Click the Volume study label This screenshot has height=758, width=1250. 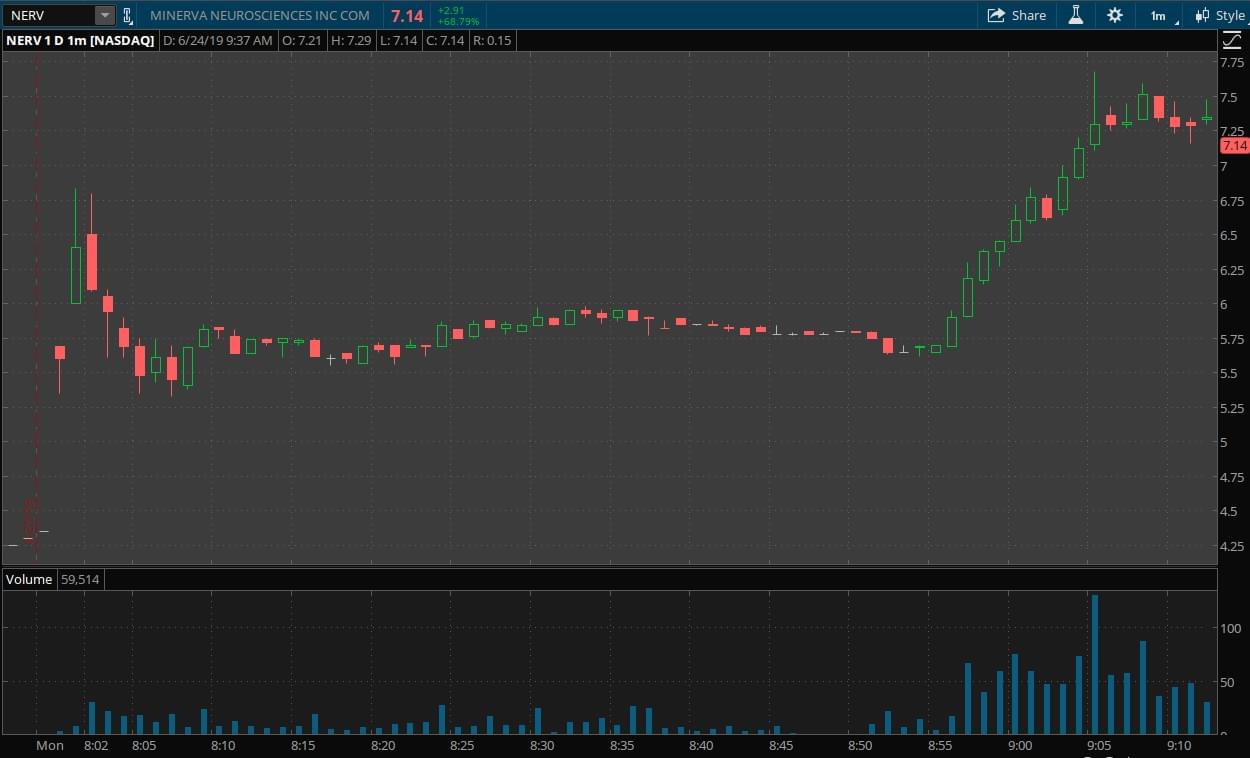28,579
